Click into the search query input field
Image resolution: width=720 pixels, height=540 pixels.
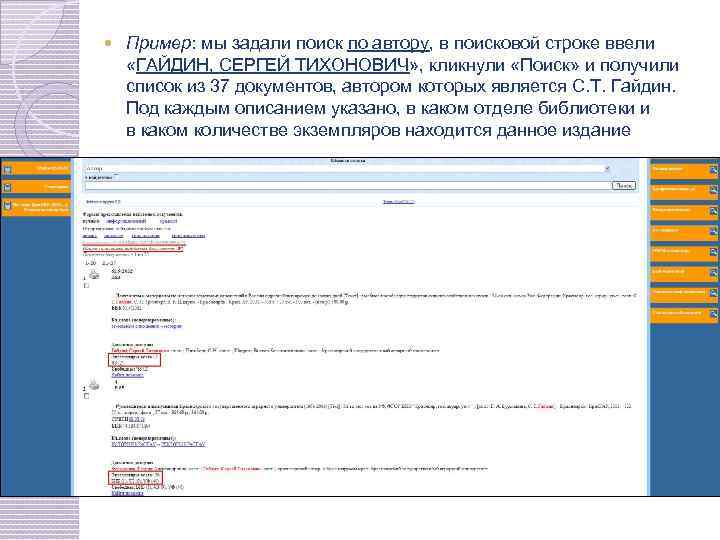[x=348, y=186]
